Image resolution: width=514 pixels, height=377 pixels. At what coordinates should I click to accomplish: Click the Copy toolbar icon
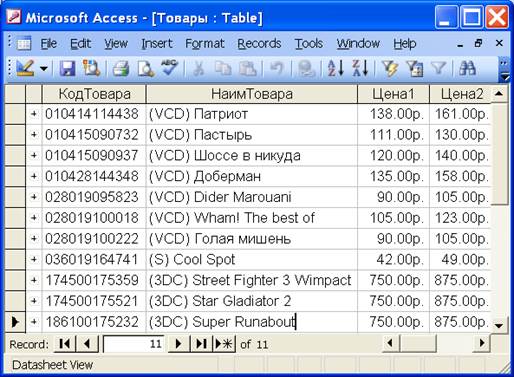(223, 69)
